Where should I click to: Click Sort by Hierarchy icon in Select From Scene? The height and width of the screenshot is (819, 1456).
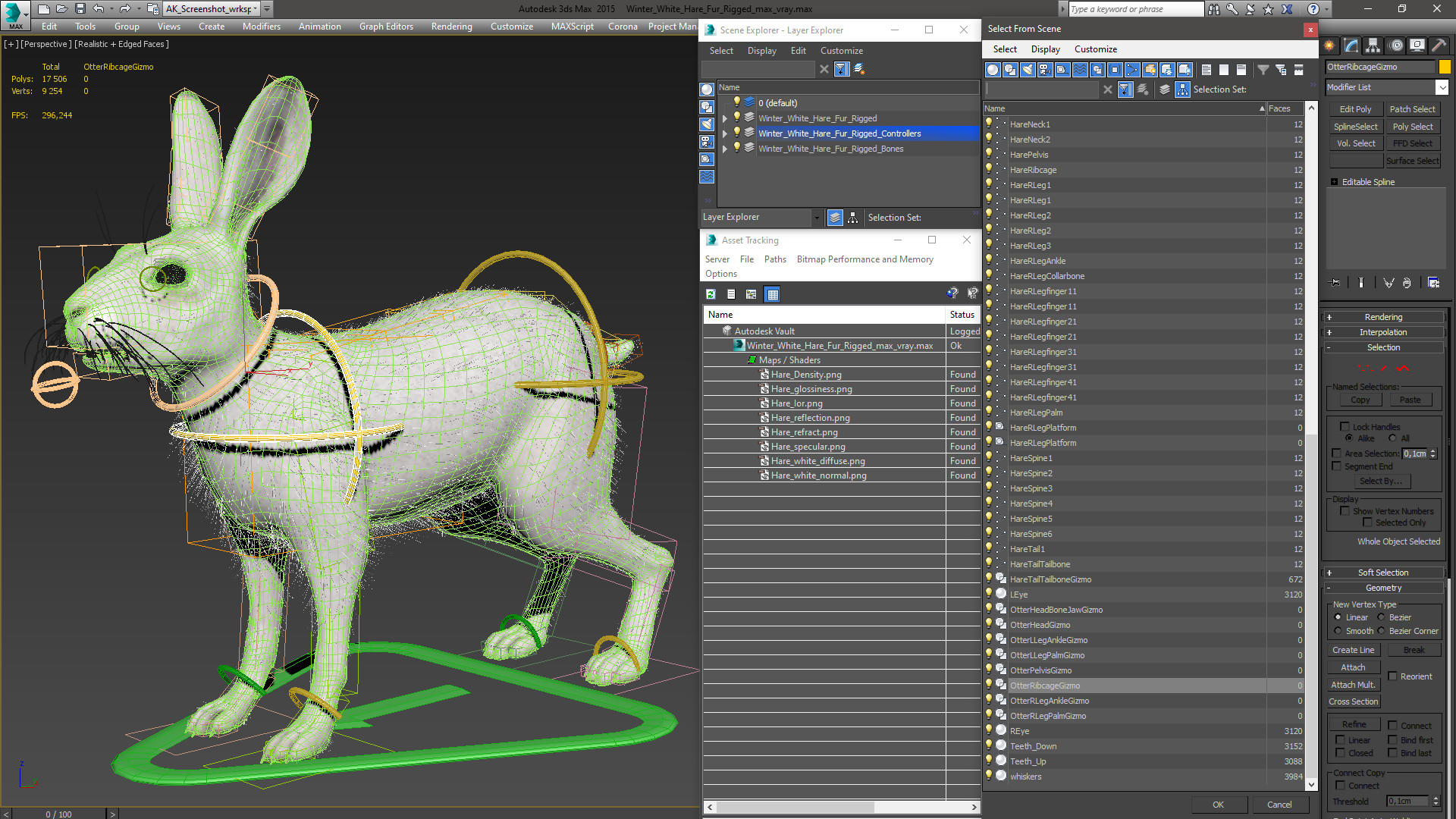pos(1182,89)
